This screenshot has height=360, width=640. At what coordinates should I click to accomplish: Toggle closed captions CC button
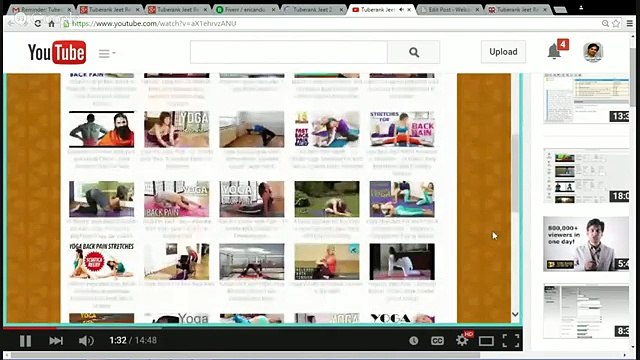[x=437, y=340]
